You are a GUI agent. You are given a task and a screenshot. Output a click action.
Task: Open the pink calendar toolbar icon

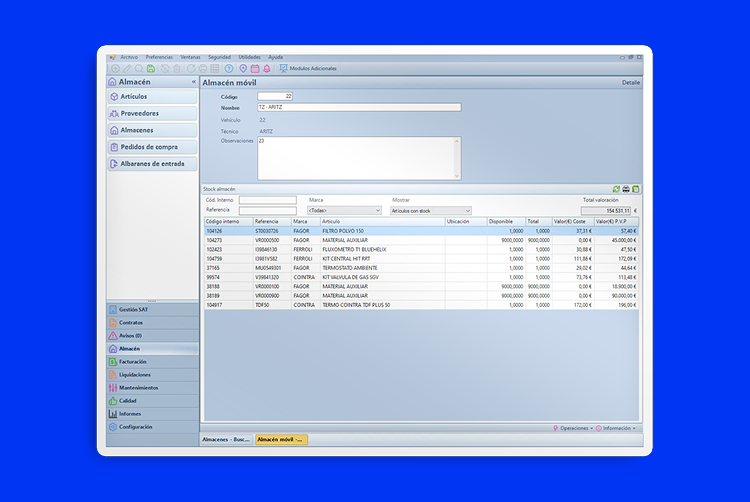[x=255, y=68]
